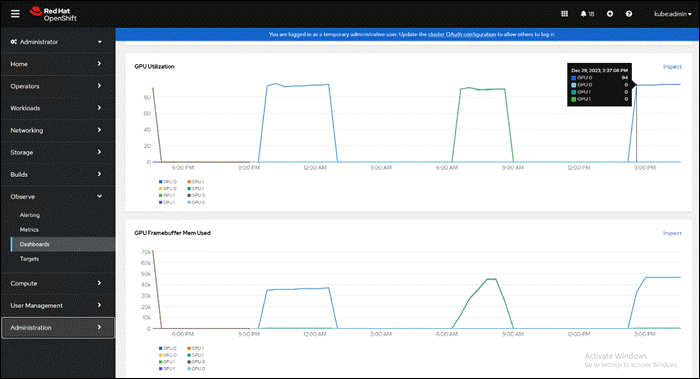Image resolution: width=700 pixels, height=379 pixels.
Task: Click the Red Hat OpenShift logo
Action: (x=53, y=14)
